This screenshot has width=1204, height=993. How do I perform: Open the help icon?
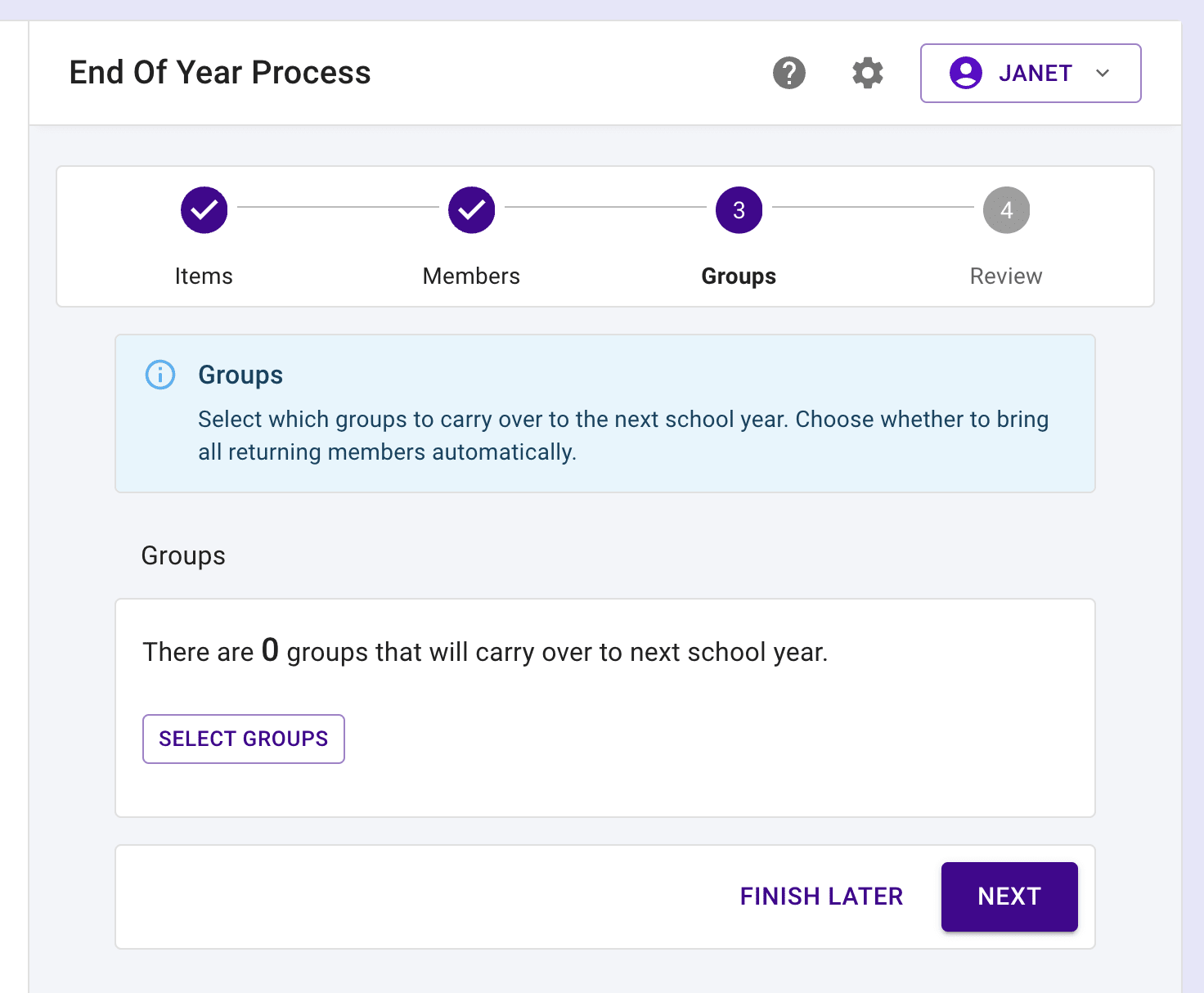click(788, 73)
